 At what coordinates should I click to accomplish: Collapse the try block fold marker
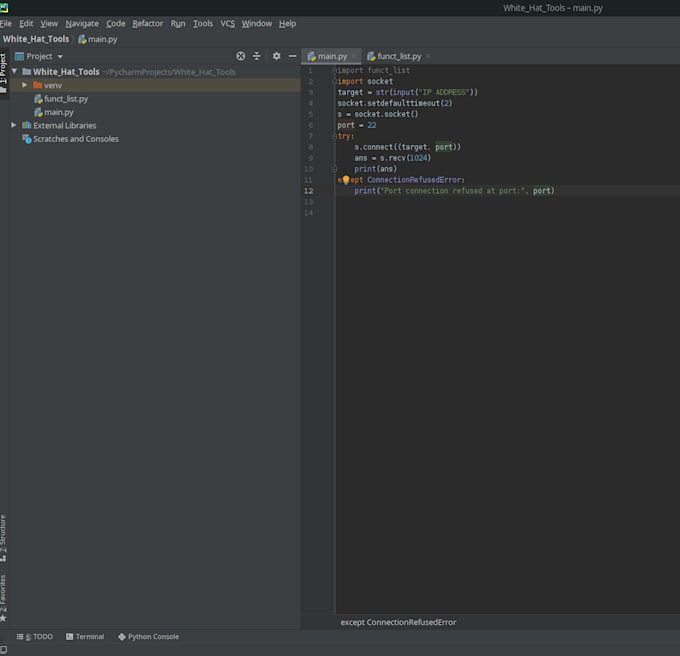pos(334,136)
